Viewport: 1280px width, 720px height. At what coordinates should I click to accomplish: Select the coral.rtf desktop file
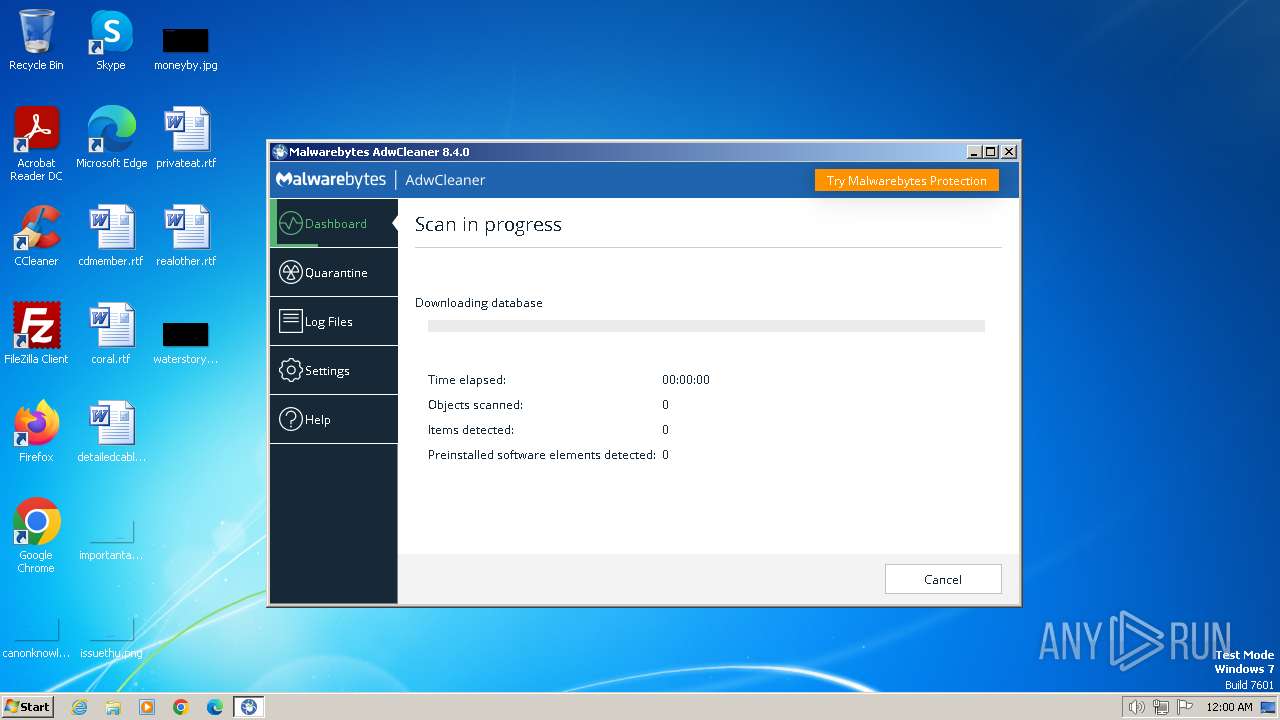click(x=111, y=334)
